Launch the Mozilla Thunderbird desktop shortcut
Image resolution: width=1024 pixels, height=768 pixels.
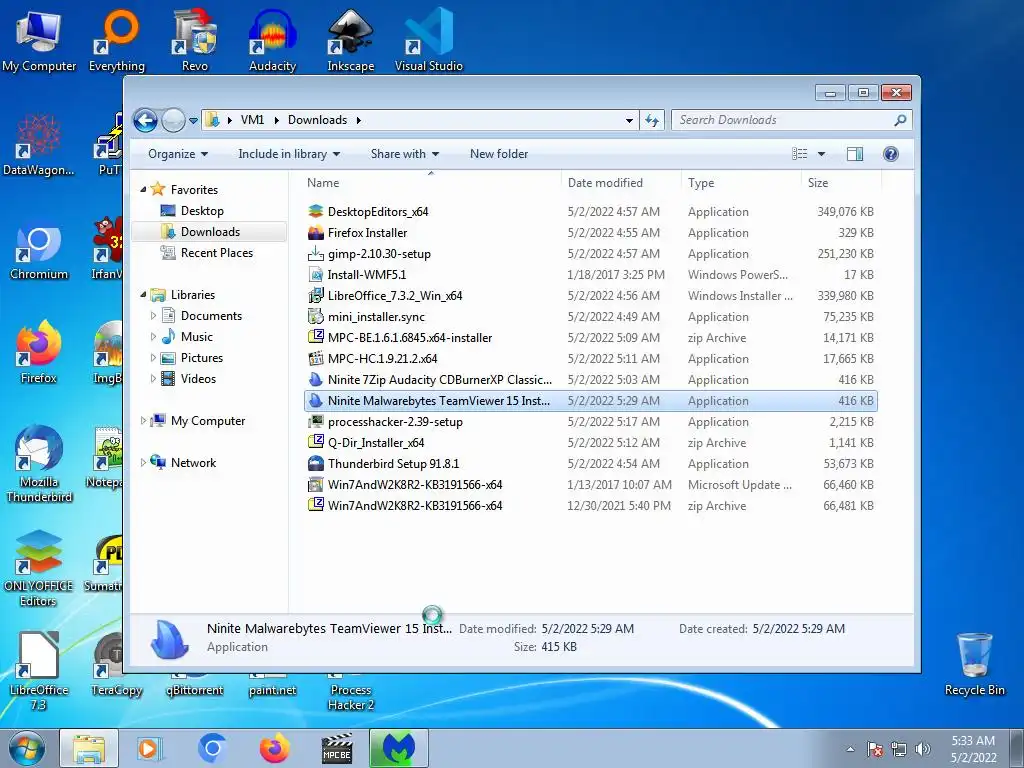[x=39, y=464]
